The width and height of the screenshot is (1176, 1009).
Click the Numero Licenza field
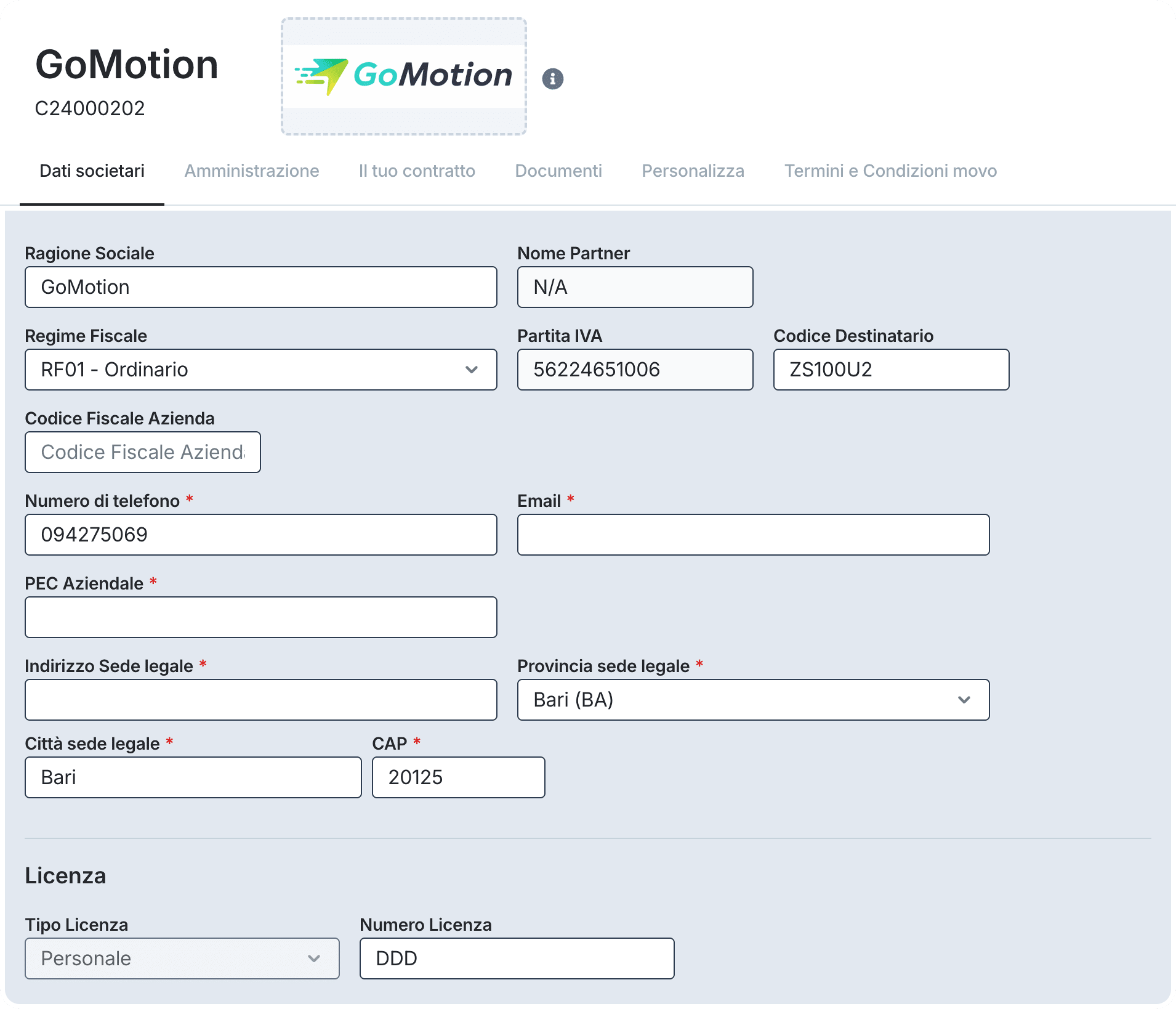pyautogui.click(x=516, y=958)
